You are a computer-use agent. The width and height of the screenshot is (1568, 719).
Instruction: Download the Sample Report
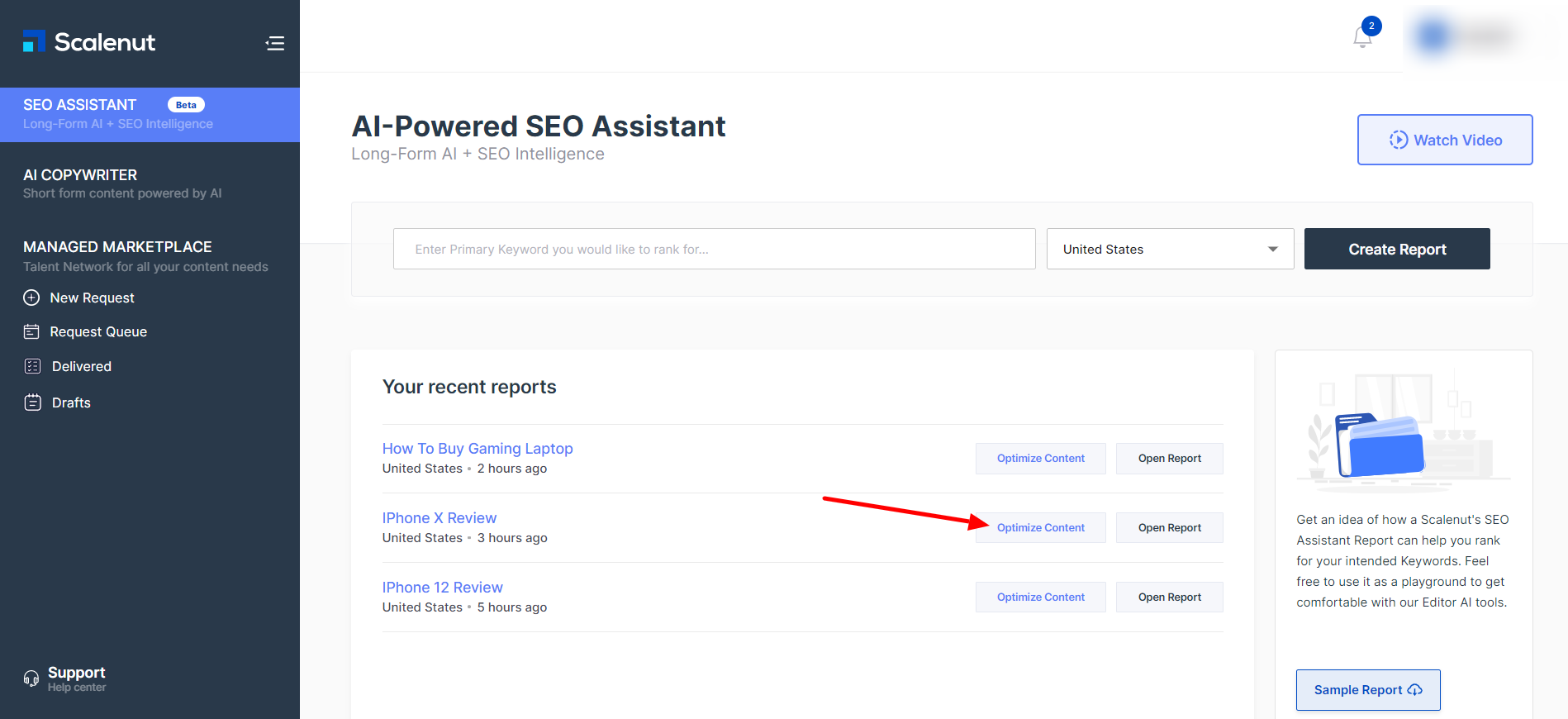[x=1367, y=690]
